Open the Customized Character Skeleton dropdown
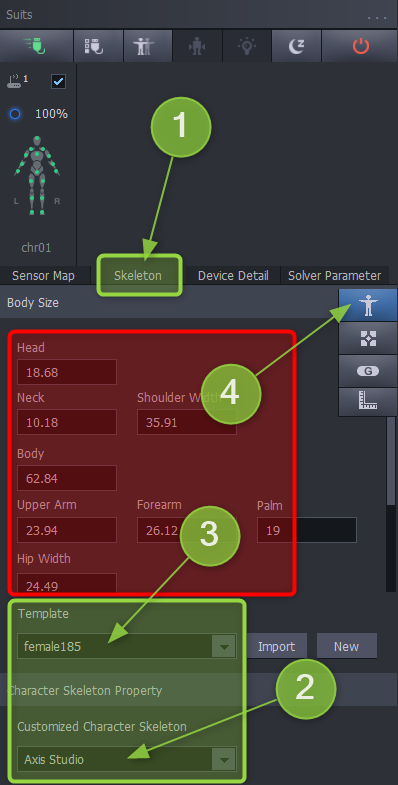398x785 pixels. [127, 759]
